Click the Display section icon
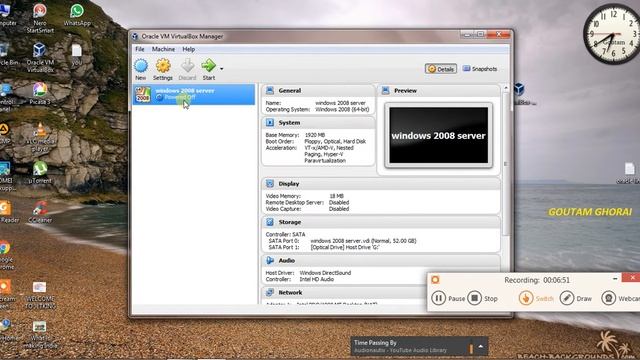The height and width of the screenshot is (360, 640). pyautogui.click(x=270, y=184)
